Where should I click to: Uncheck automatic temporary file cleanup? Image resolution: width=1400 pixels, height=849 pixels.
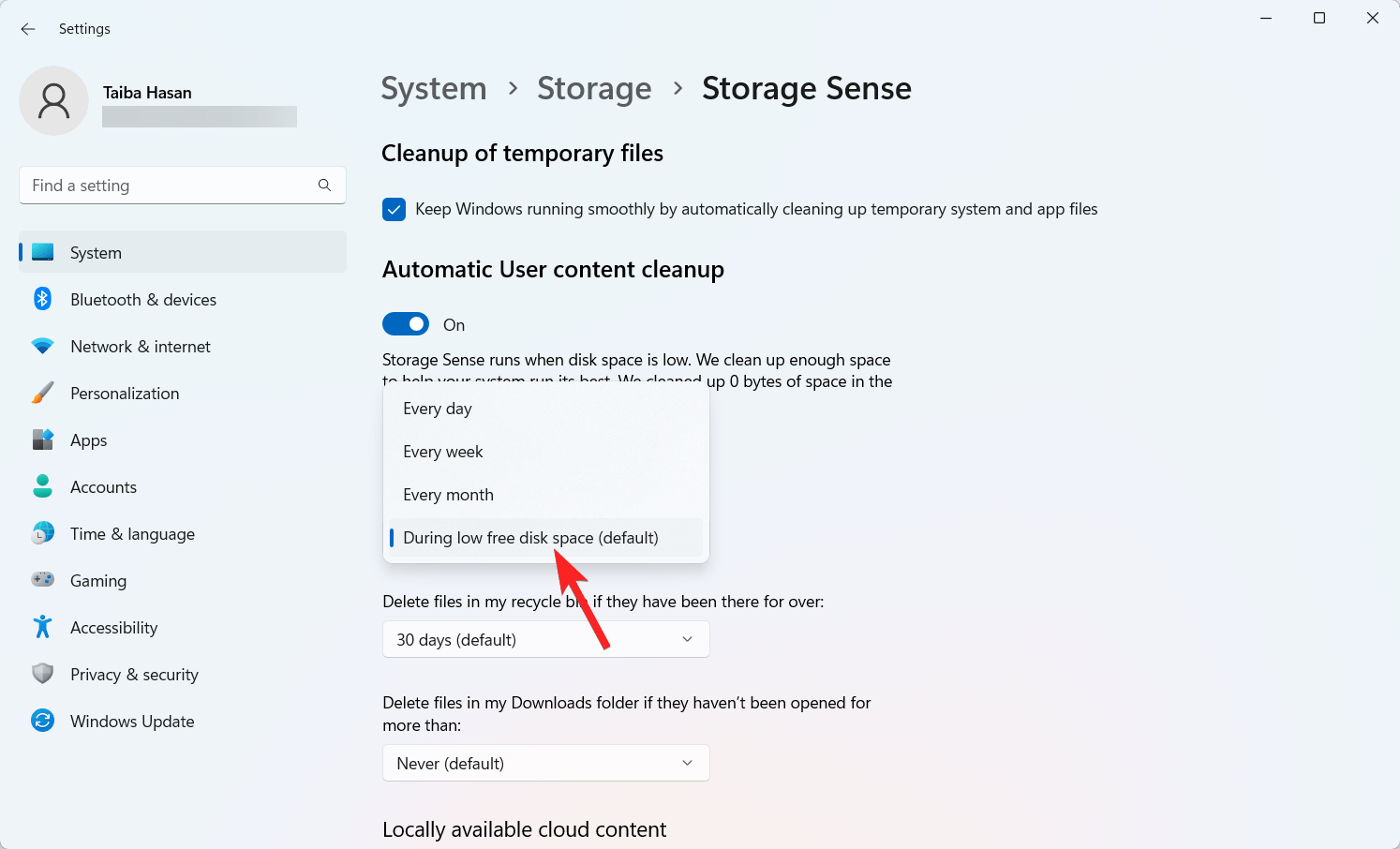tap(394, 209)
